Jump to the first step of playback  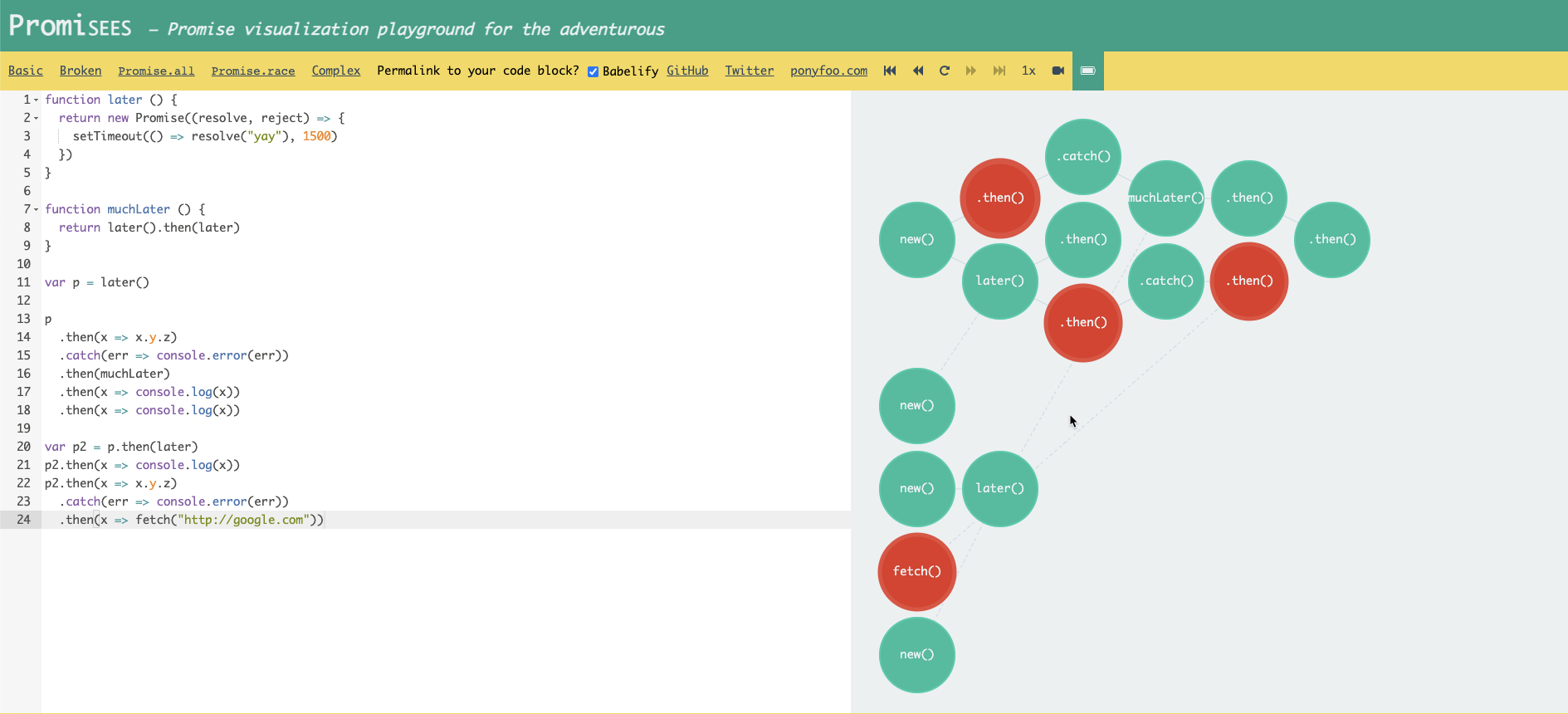tap(890, 71)
